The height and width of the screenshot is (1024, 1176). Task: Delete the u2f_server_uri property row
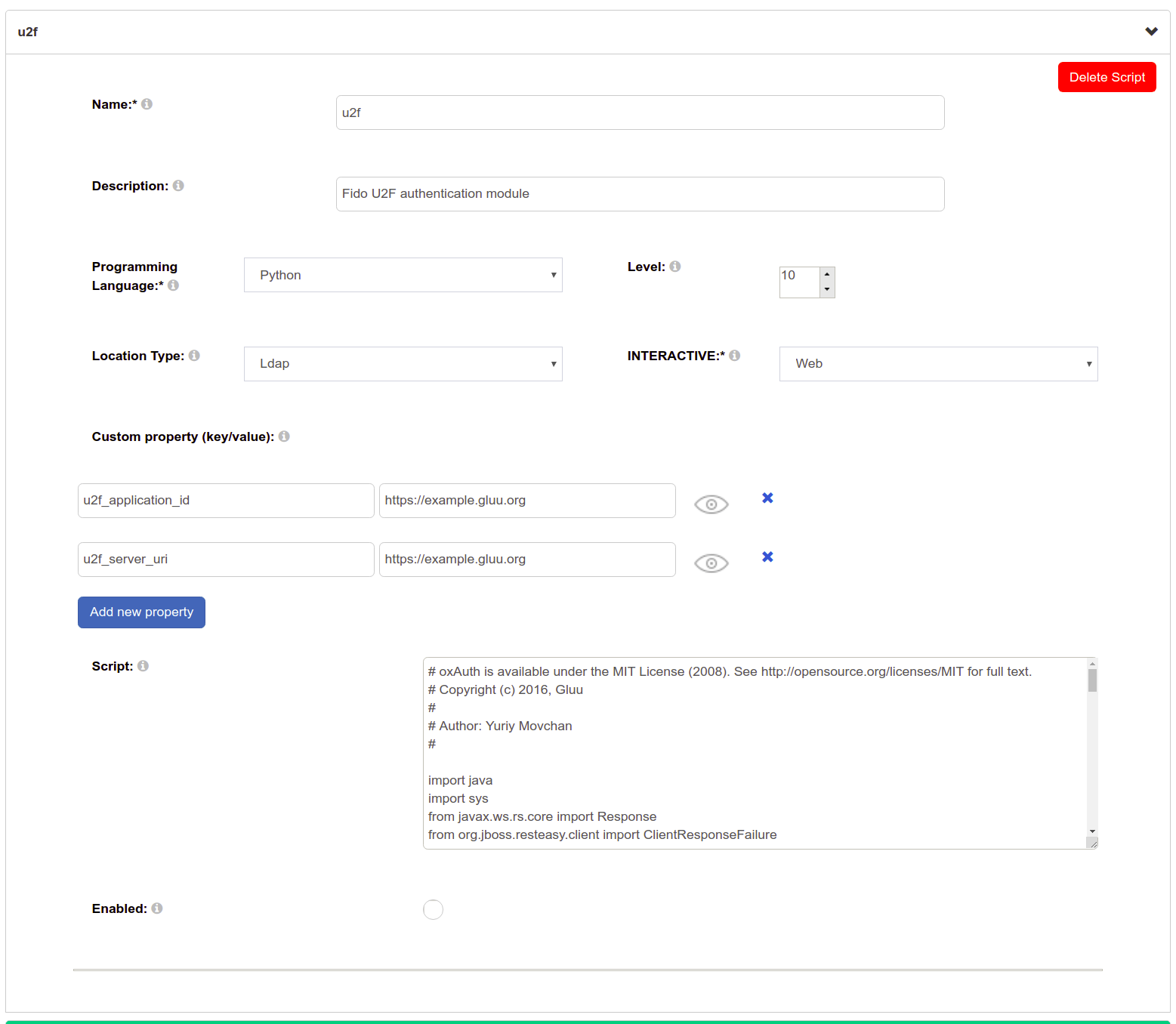tap(767, 557)
